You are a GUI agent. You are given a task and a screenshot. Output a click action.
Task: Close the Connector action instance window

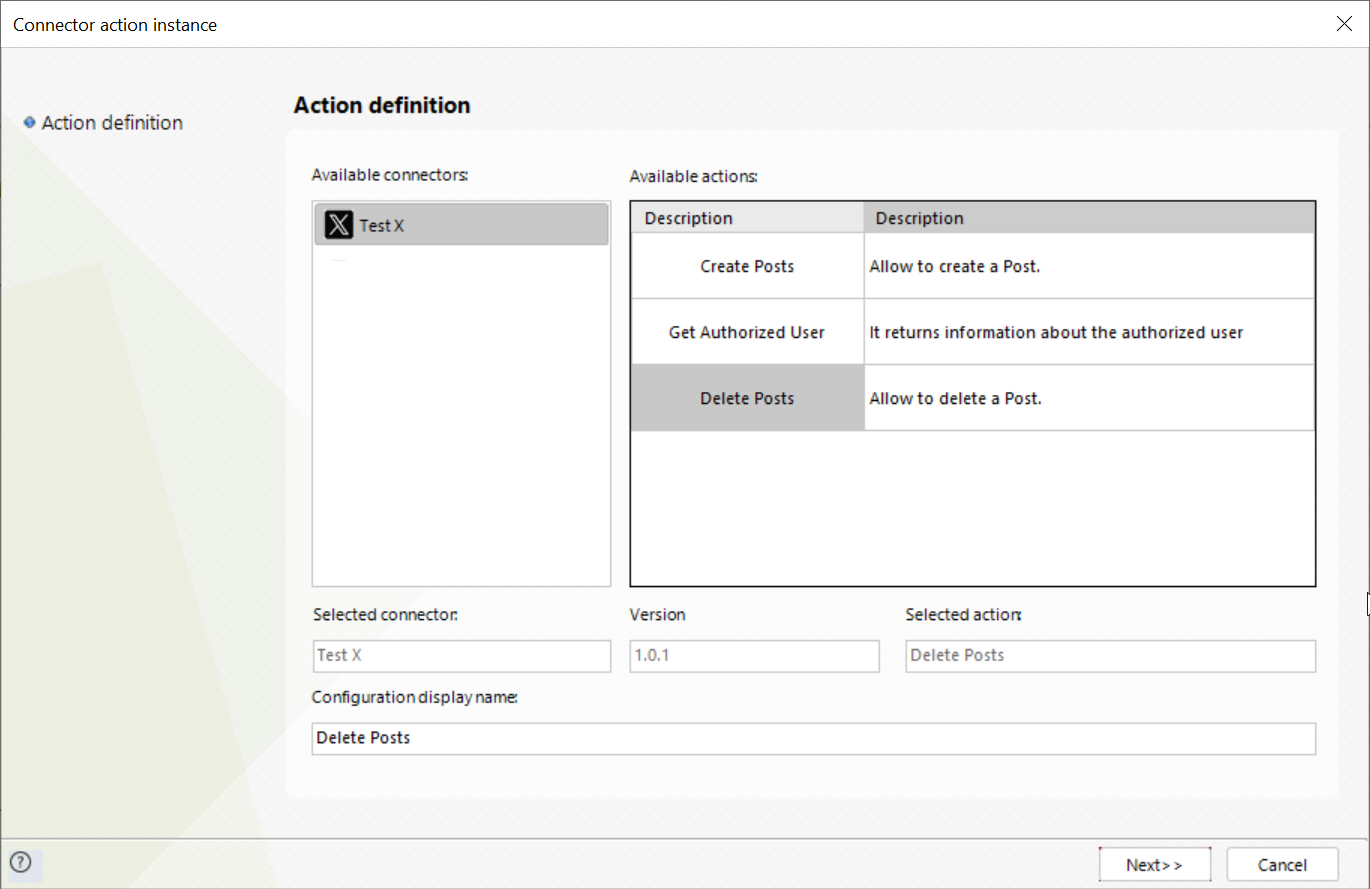pyautogui.click(x=1344, y=24)
